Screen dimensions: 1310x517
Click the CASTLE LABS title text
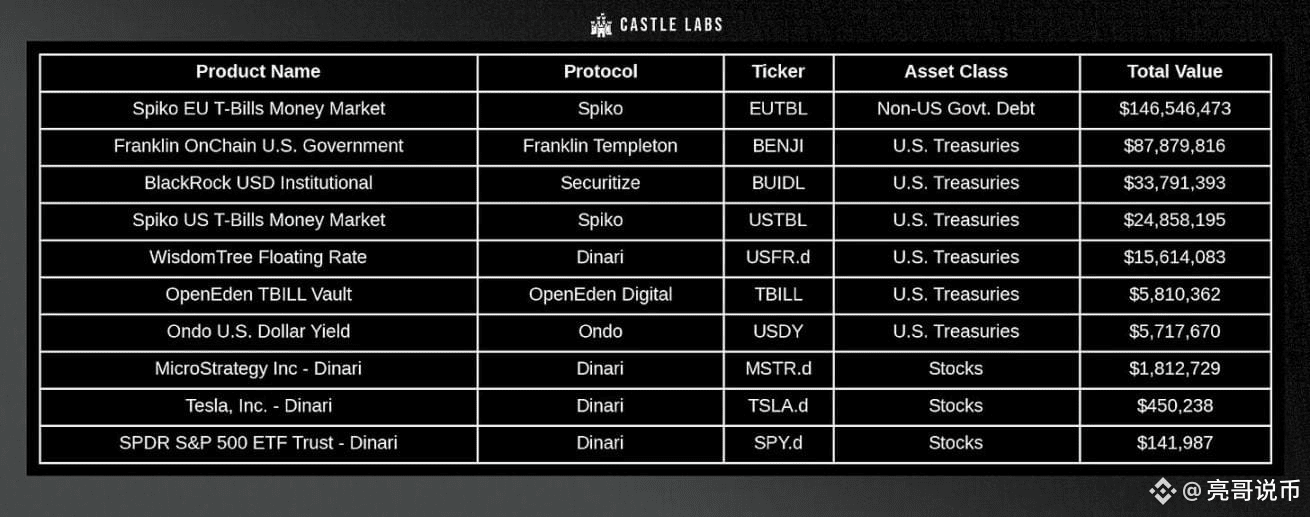(670, 24)
